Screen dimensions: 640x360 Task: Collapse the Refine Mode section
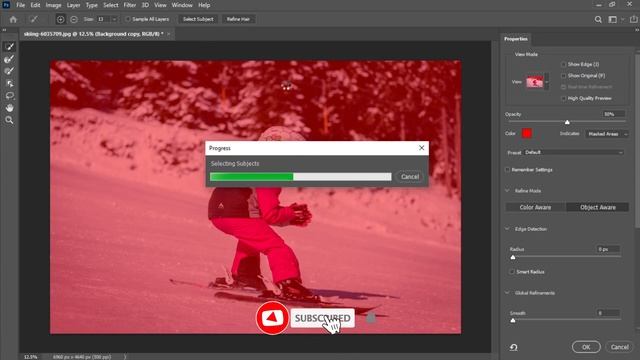tap(507, 191)
